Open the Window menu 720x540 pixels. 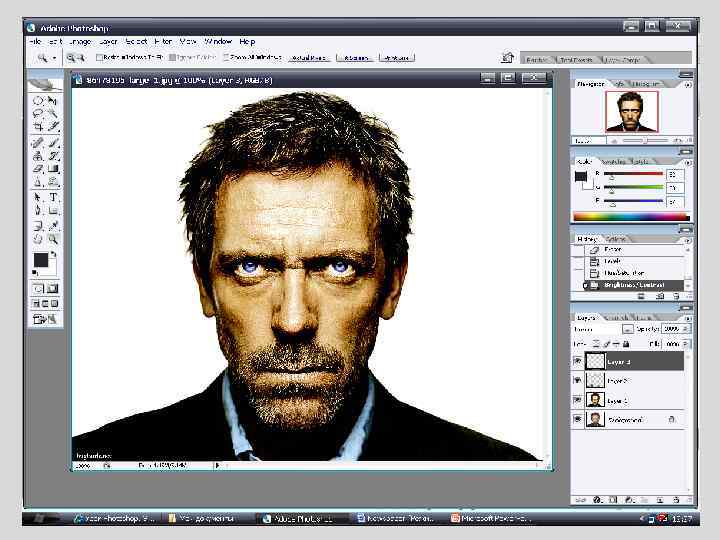coord(218,41)
